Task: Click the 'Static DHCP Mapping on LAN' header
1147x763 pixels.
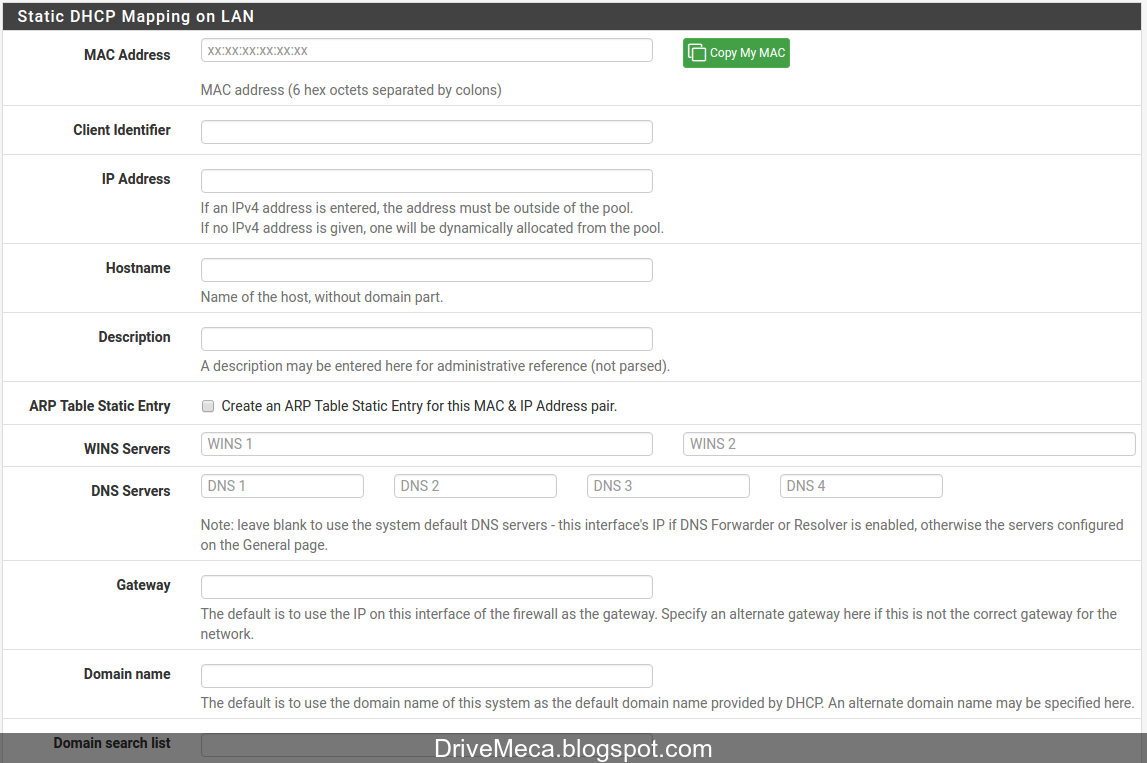Action: 135,16
